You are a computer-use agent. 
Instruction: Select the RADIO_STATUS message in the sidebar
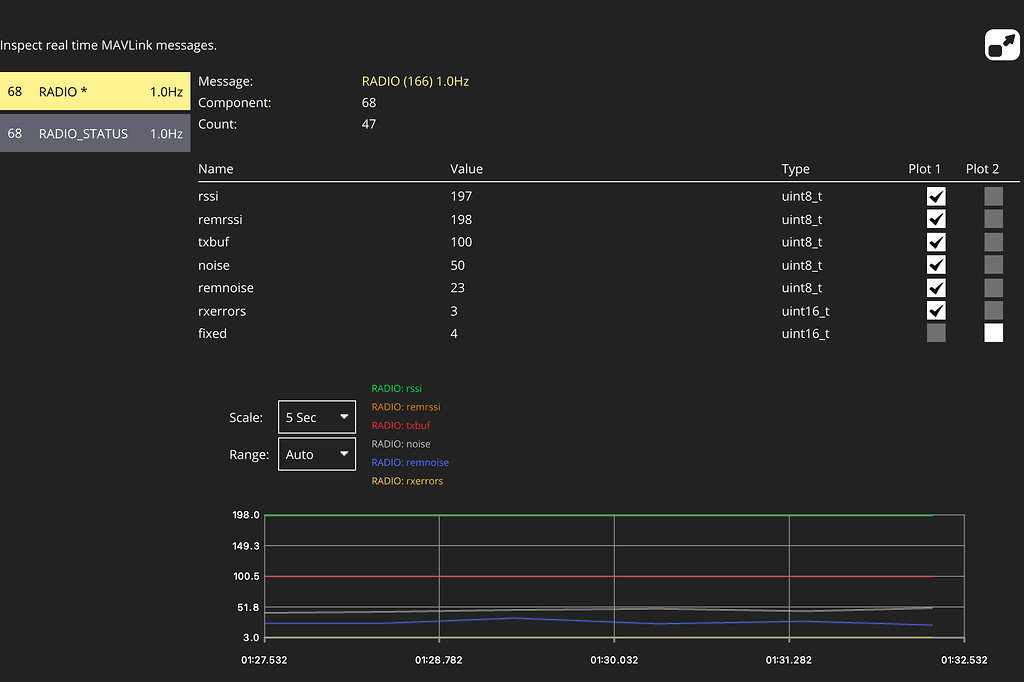(95, 133)
